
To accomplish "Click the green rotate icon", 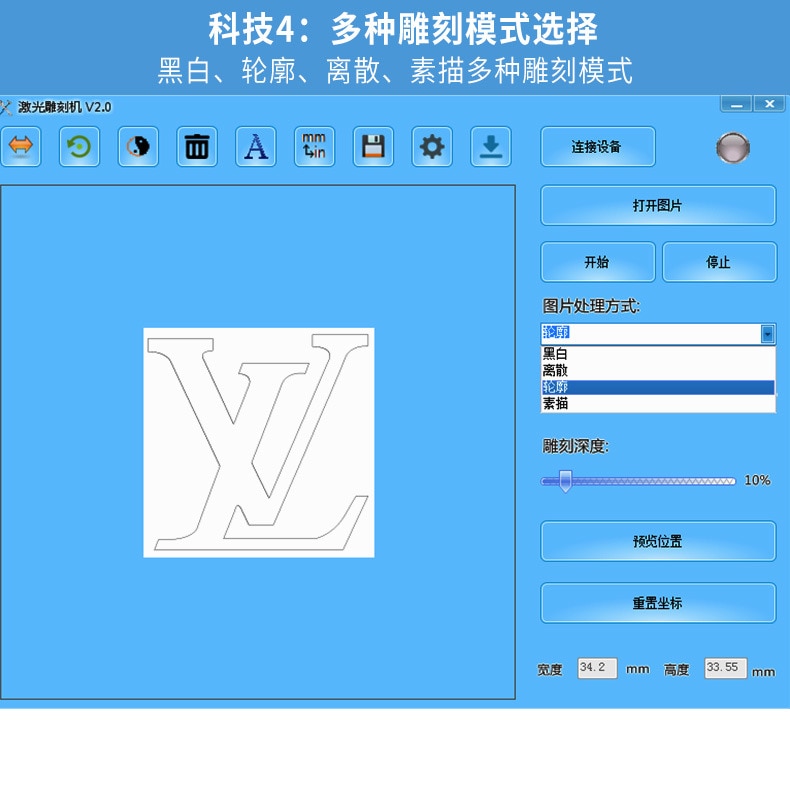I will 80,147.
